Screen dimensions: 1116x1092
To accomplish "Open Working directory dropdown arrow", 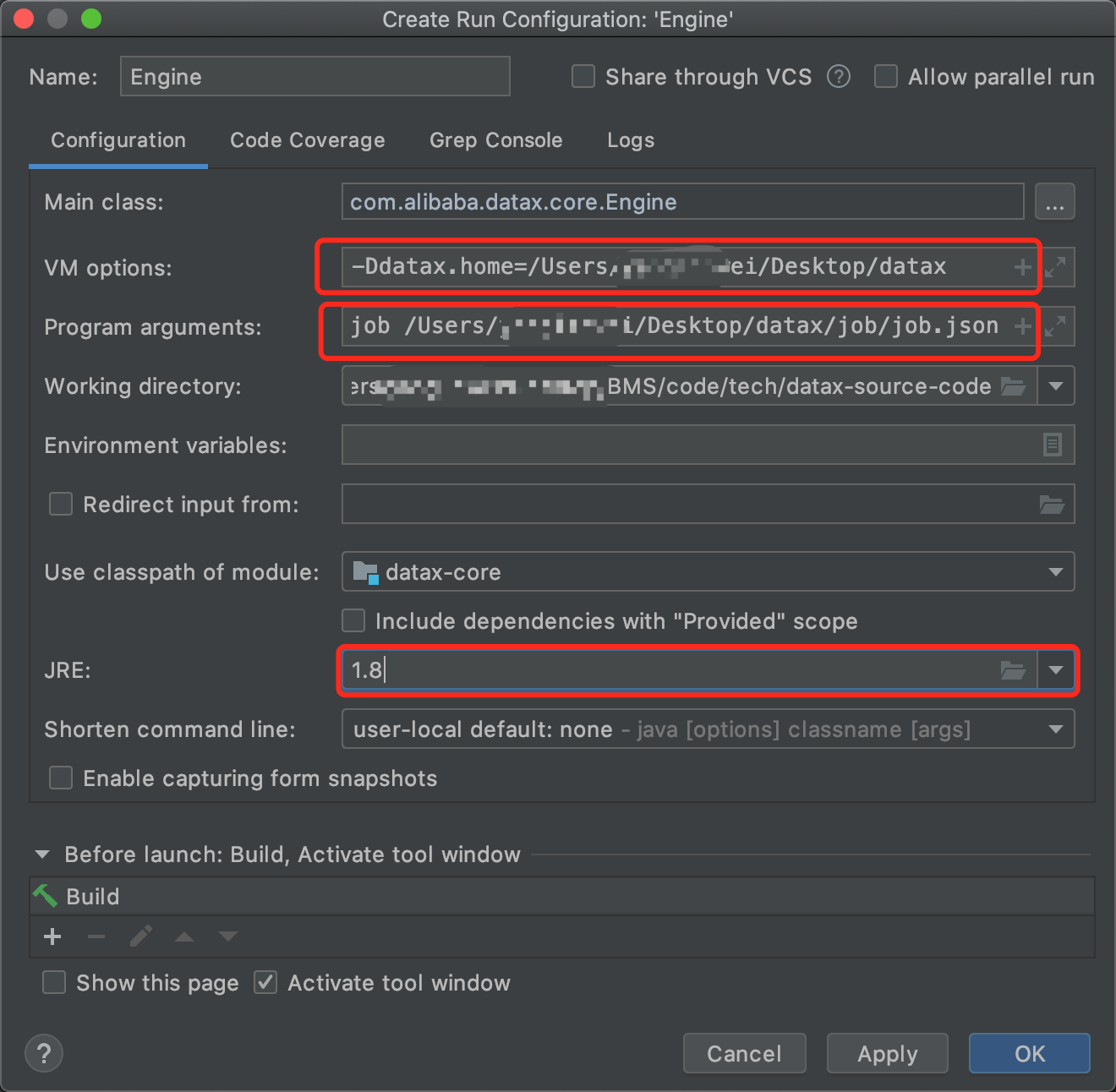I will click(x=1056, y=386).
